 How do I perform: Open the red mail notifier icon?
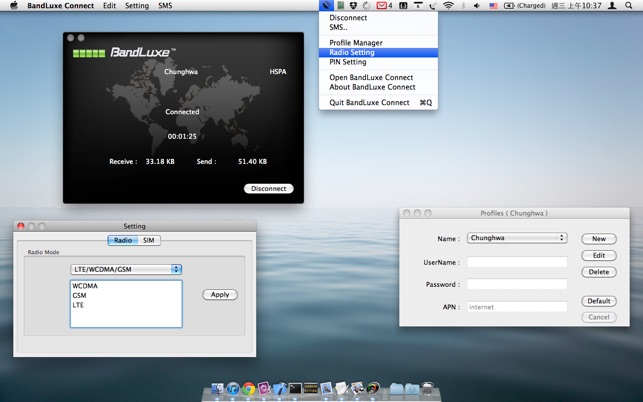pyautogui.click(x=381, y=5)
